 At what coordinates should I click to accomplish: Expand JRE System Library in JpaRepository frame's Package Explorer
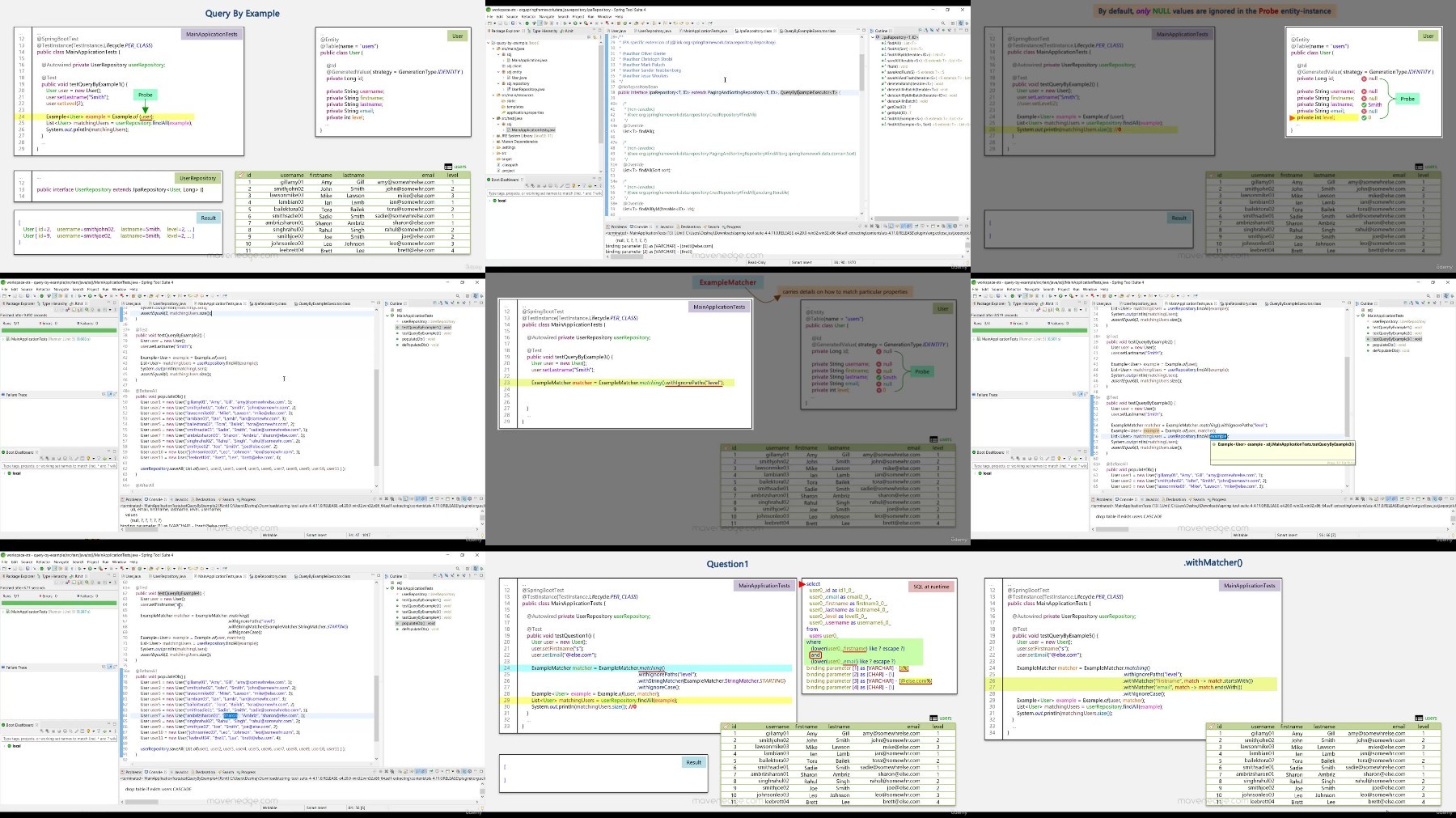[x=493, y=135]
